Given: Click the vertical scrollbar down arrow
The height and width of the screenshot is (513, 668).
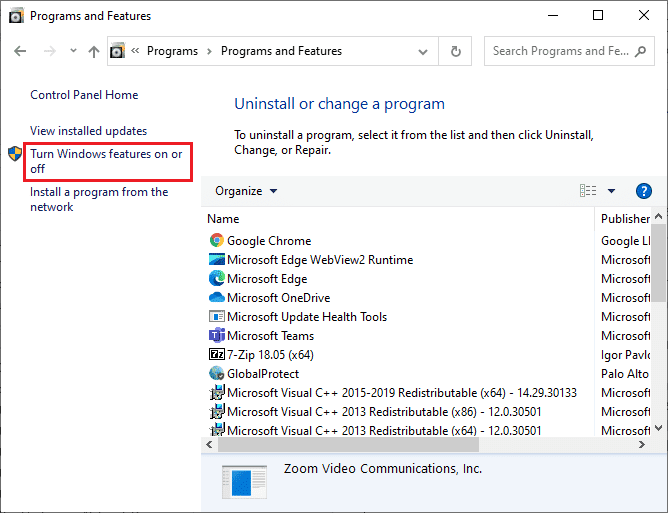Looking at the screenshot, I should click(x=659, y=428).
